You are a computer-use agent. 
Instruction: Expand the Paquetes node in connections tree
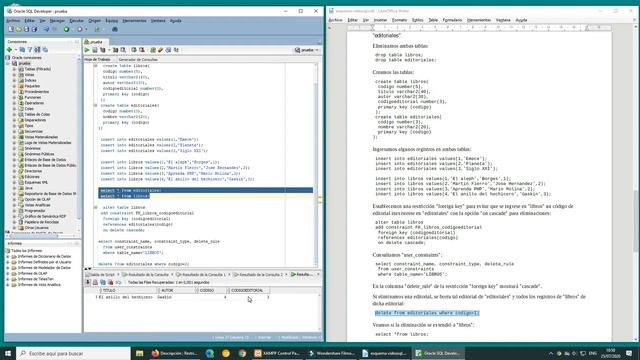tap(15, 86)
